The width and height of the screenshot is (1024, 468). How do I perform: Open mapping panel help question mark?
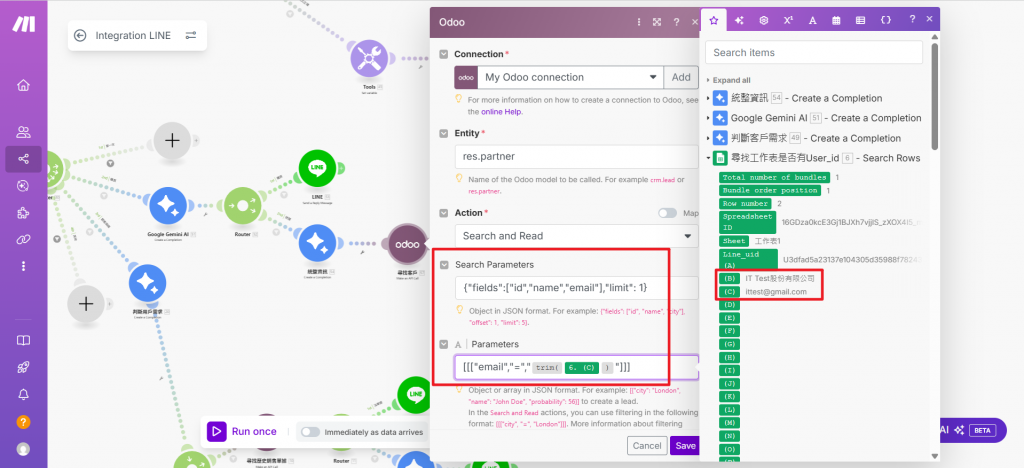(912, 20)
